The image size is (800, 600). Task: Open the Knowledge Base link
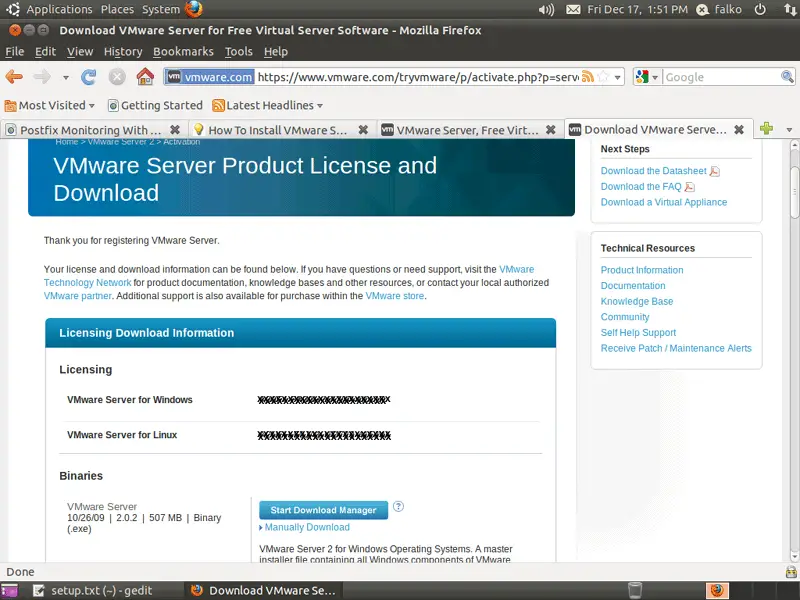pyautogui.click(x=637, y=302)
